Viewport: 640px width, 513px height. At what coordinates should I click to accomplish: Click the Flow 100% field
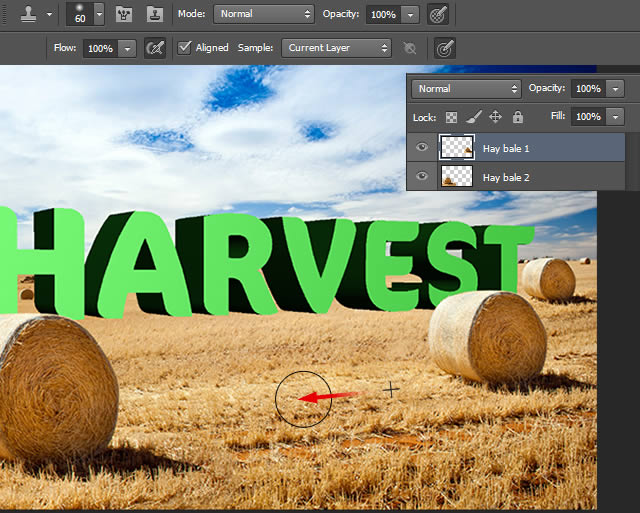[x=100, y=49]
